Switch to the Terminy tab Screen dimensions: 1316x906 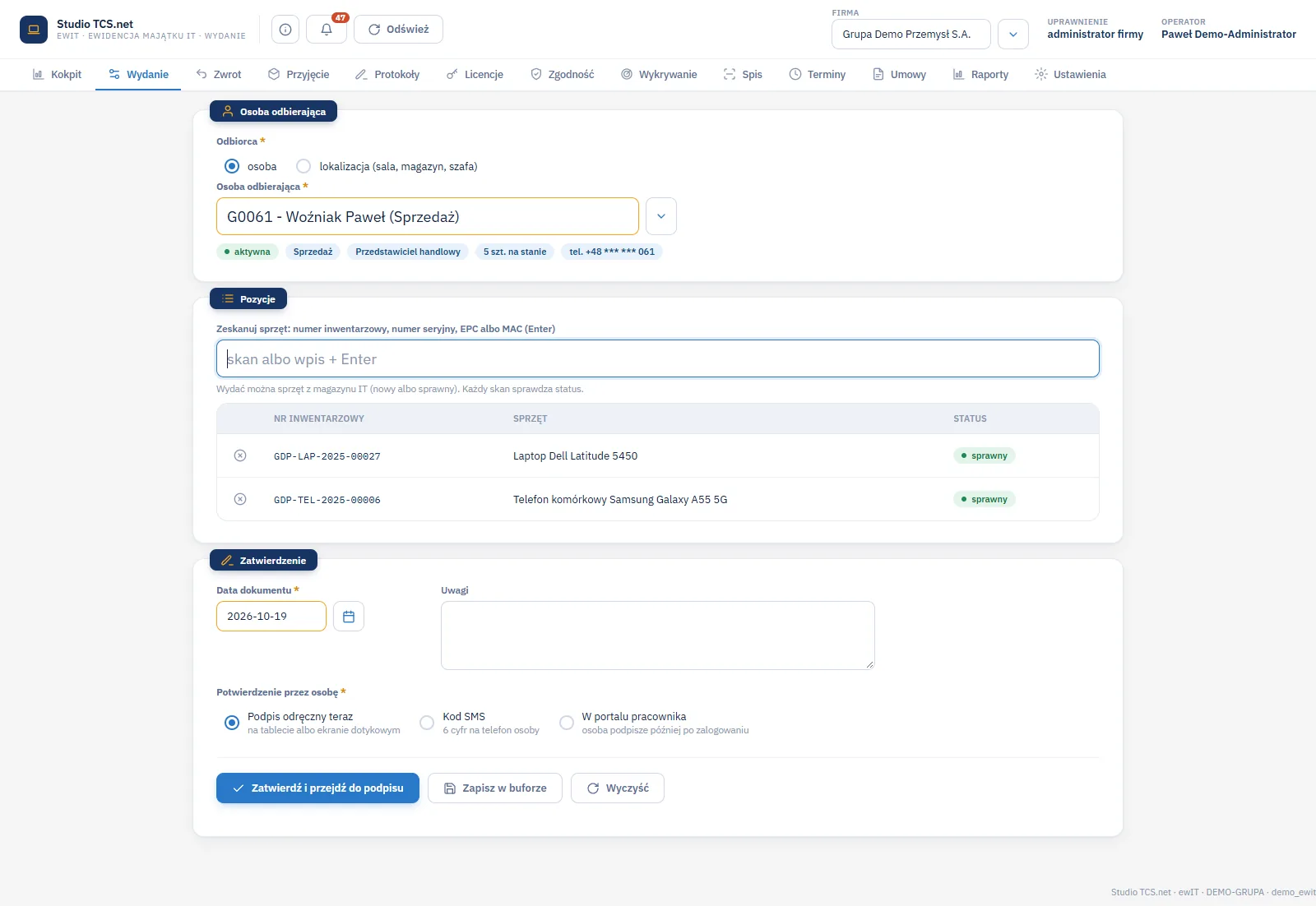pyautogui.click(x=818, y=74)
